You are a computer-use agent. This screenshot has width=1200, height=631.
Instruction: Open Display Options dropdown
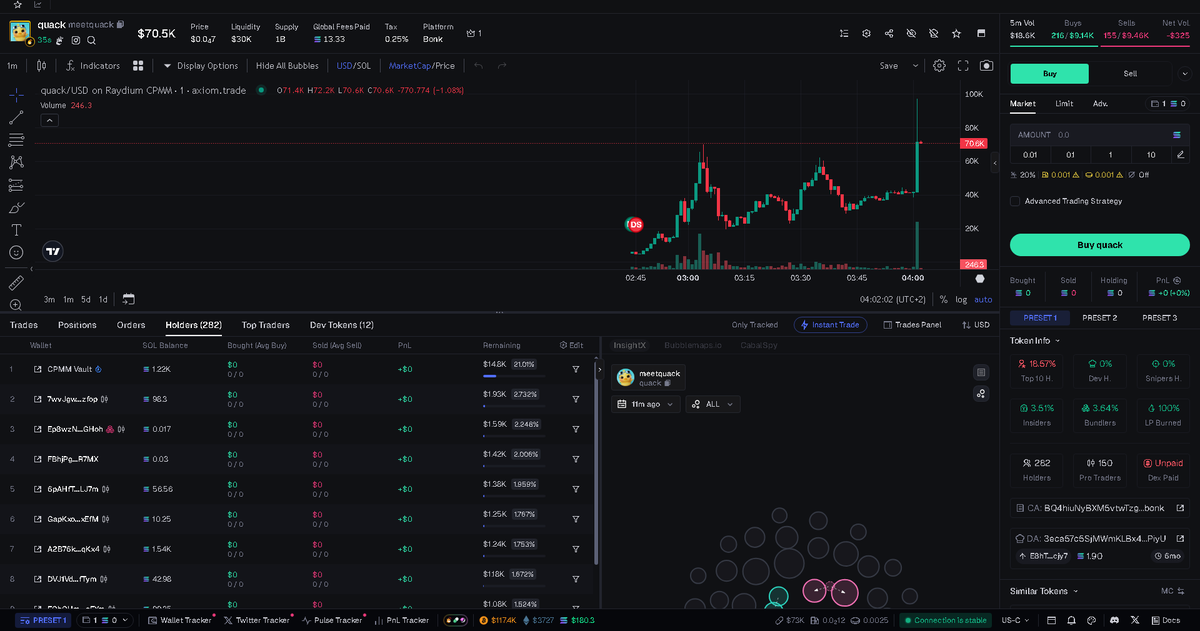(x=200, y=66)
